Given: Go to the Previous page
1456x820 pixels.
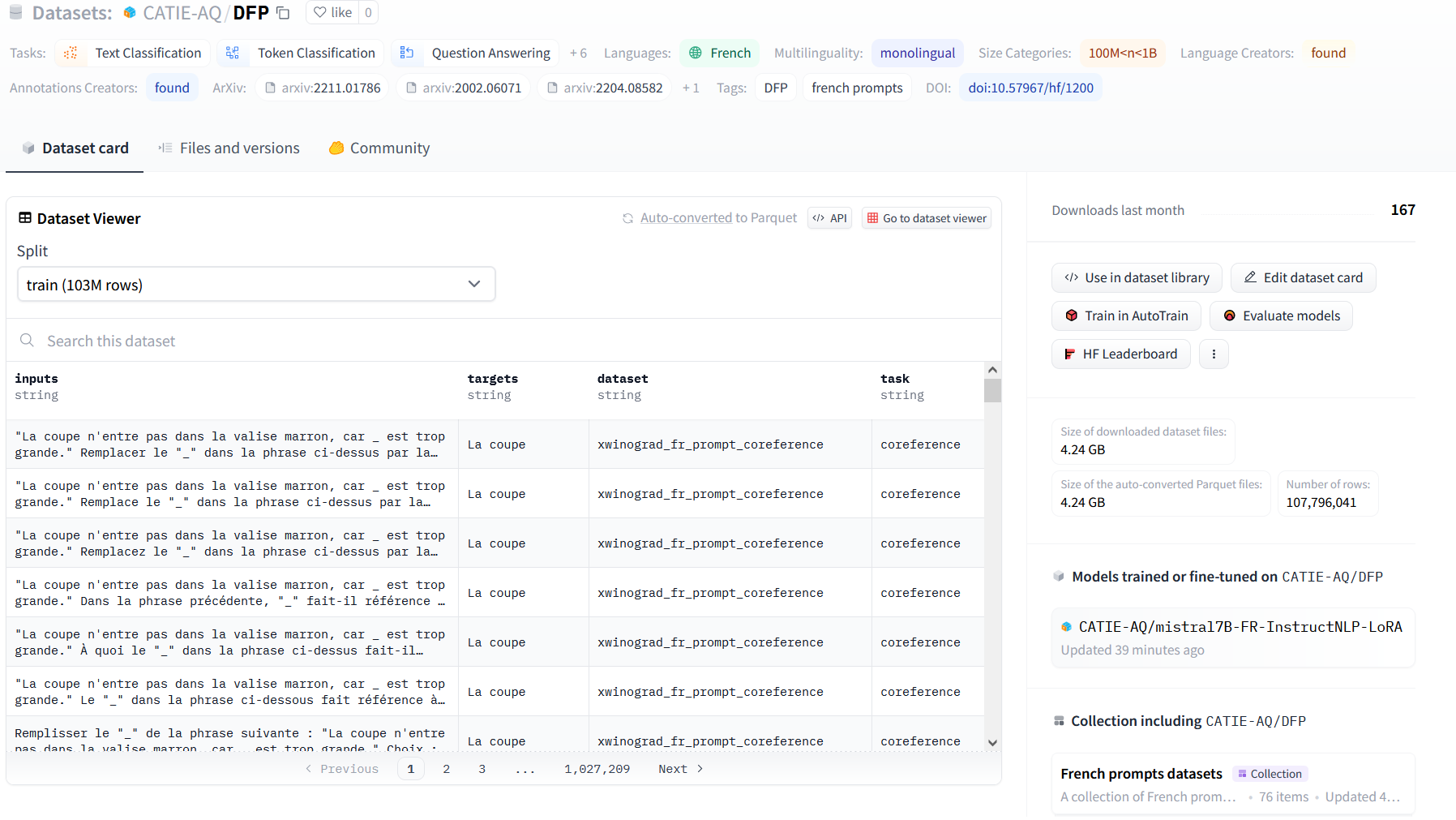Looking at the screenshot, I should coord(341,769).
